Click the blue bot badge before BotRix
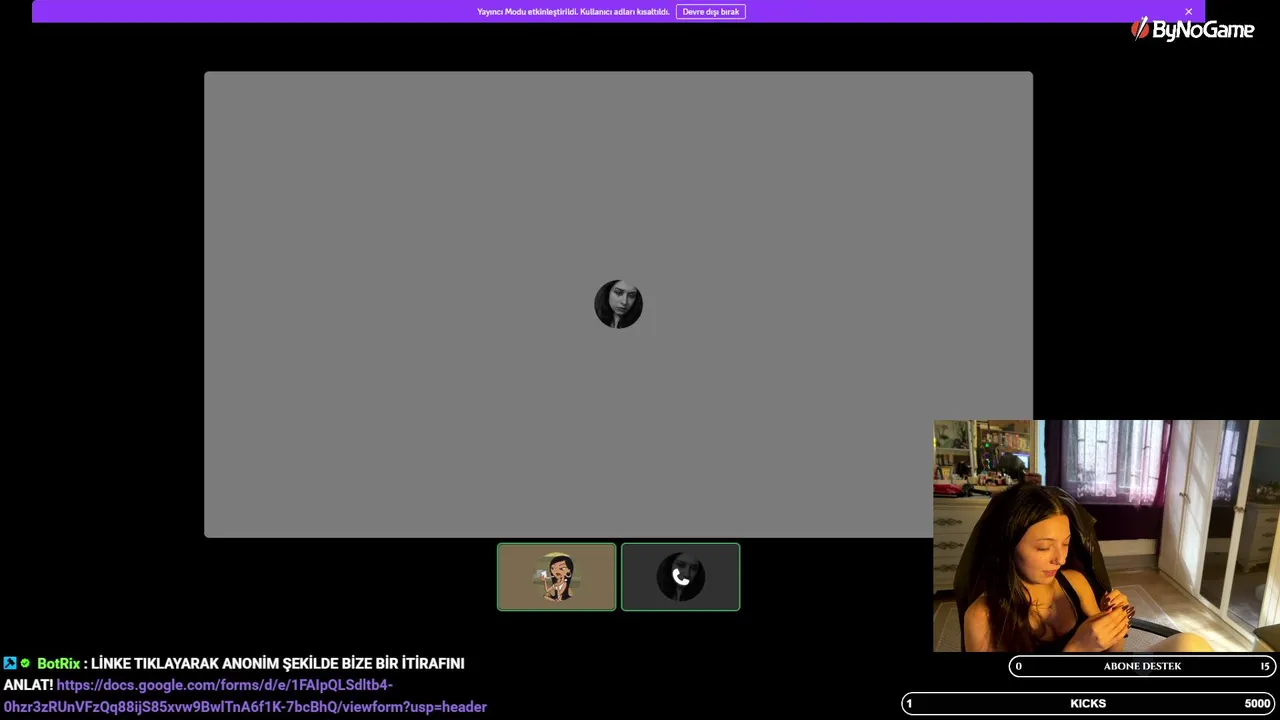This screenshot has width=1280, height=720. pos(10,663)
